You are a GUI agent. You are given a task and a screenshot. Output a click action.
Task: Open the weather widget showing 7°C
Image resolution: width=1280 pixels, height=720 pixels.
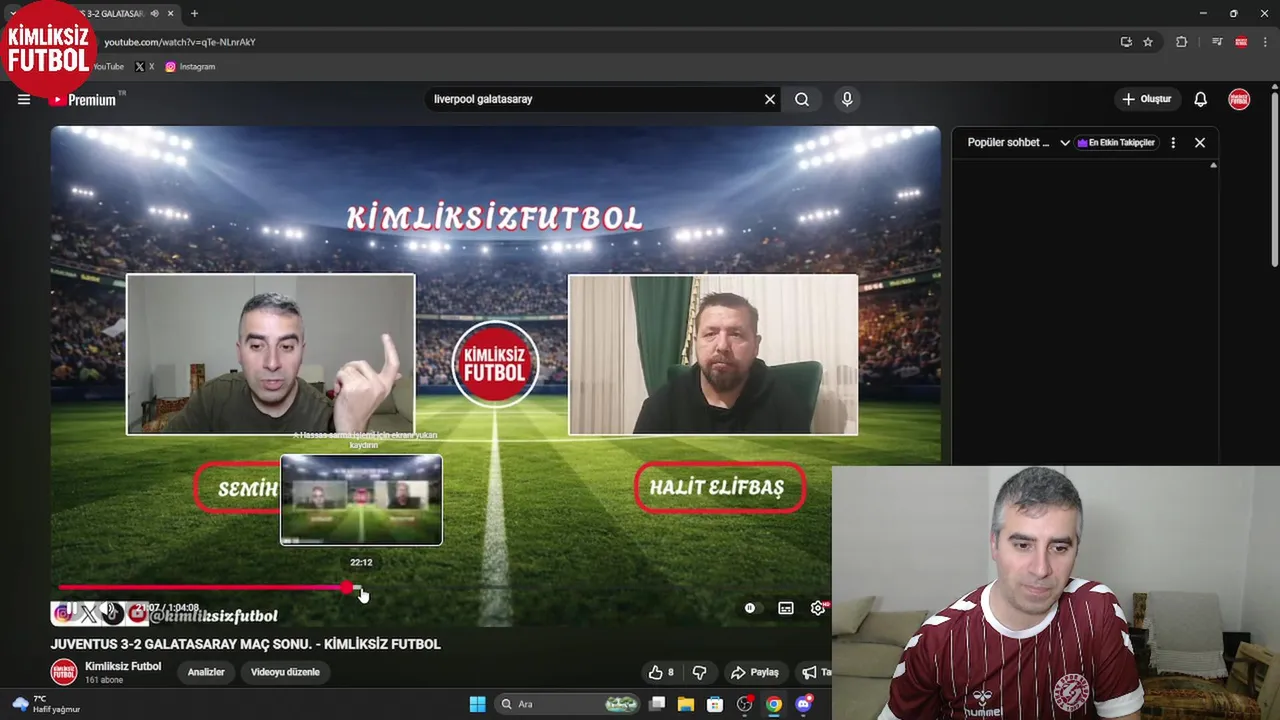pos(45,704)
